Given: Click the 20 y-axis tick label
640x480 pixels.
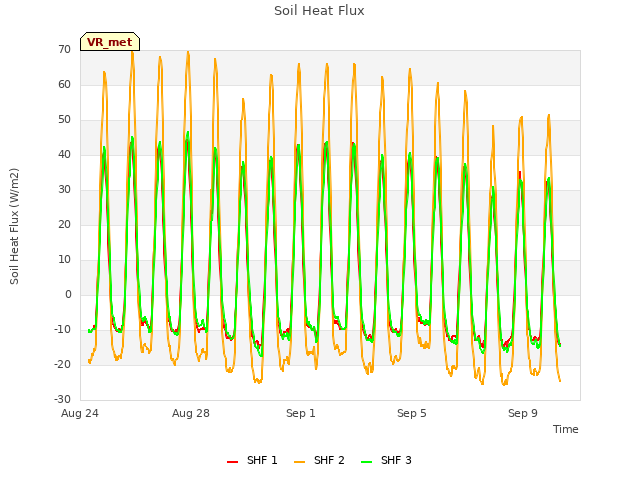Looking at the screenshot, I should pyautogui.click(x=64, y=224).
